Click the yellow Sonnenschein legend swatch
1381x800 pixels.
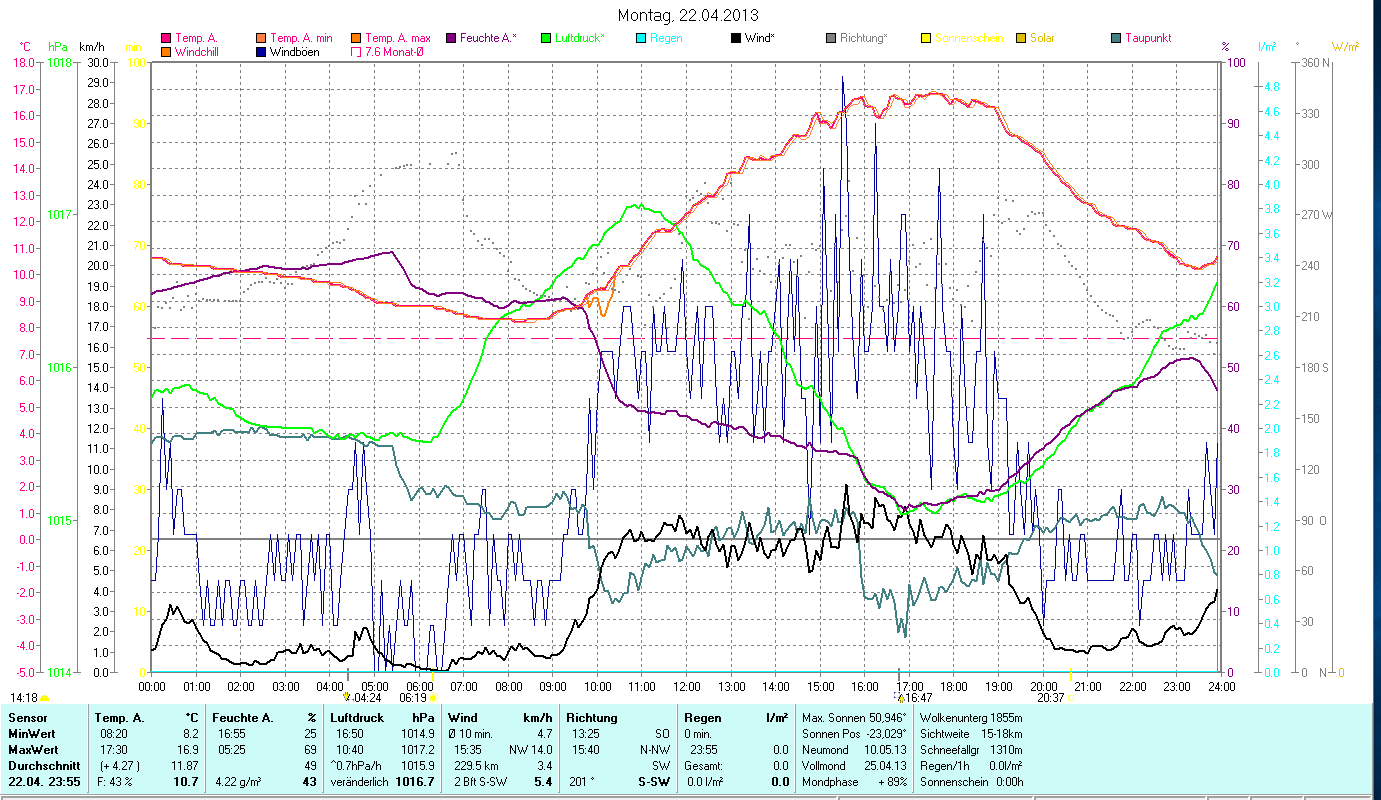925,38
